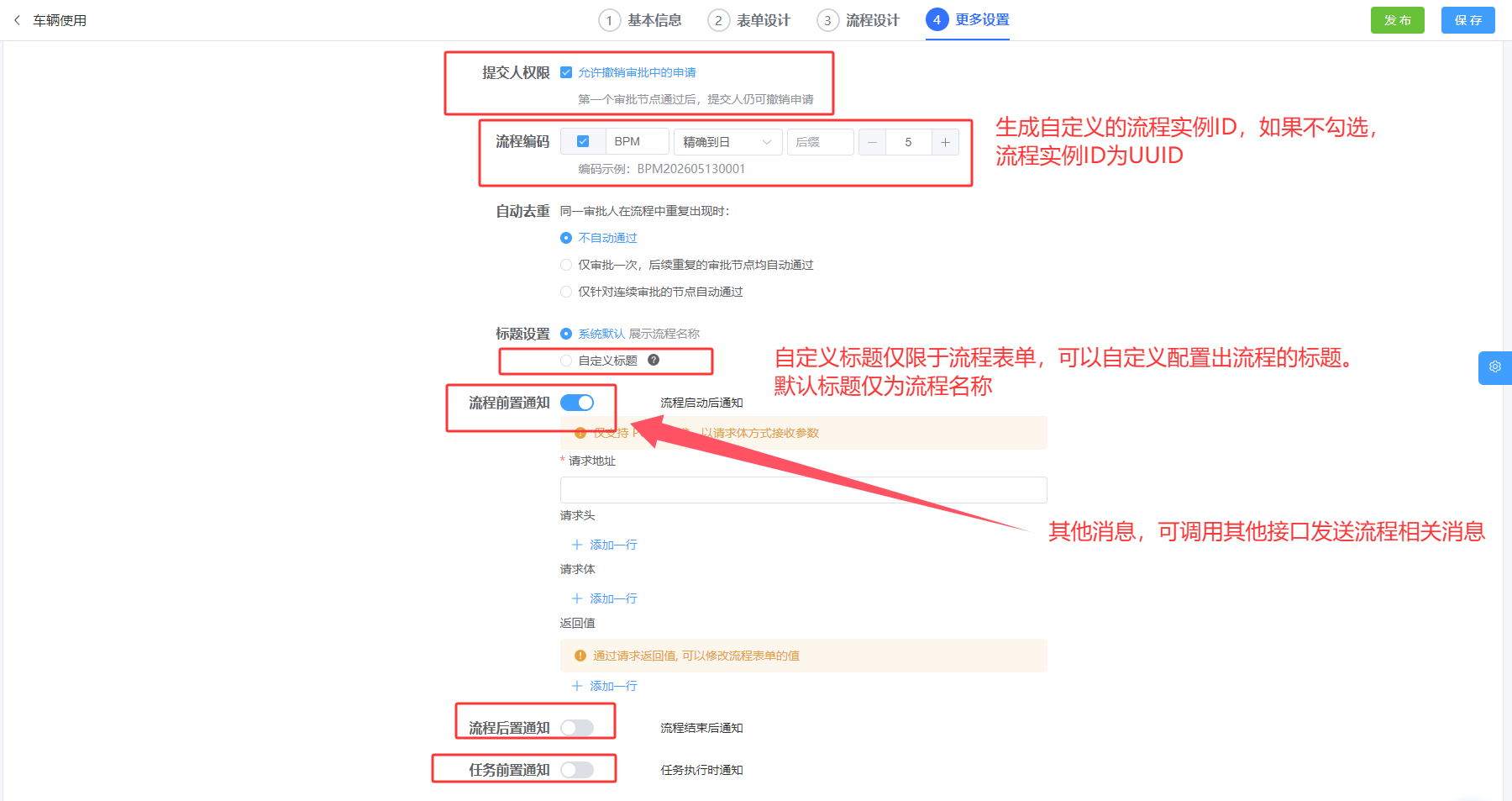
Task: Click the 编码示例: BPM202605130001 text
Action: 661,169
